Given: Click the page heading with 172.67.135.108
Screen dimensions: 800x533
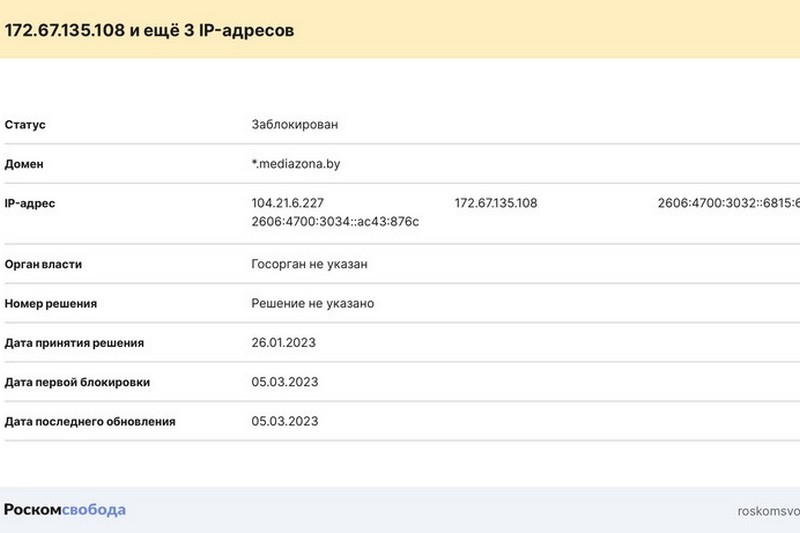Looking at the screenshot, I should [x=150, y=29].
